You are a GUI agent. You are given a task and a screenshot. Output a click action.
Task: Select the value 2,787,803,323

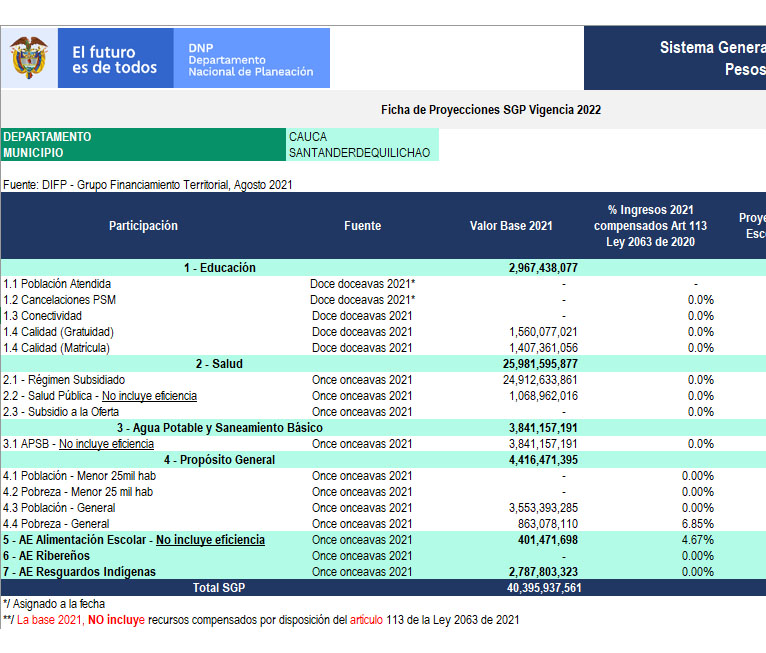pos(543,571)
